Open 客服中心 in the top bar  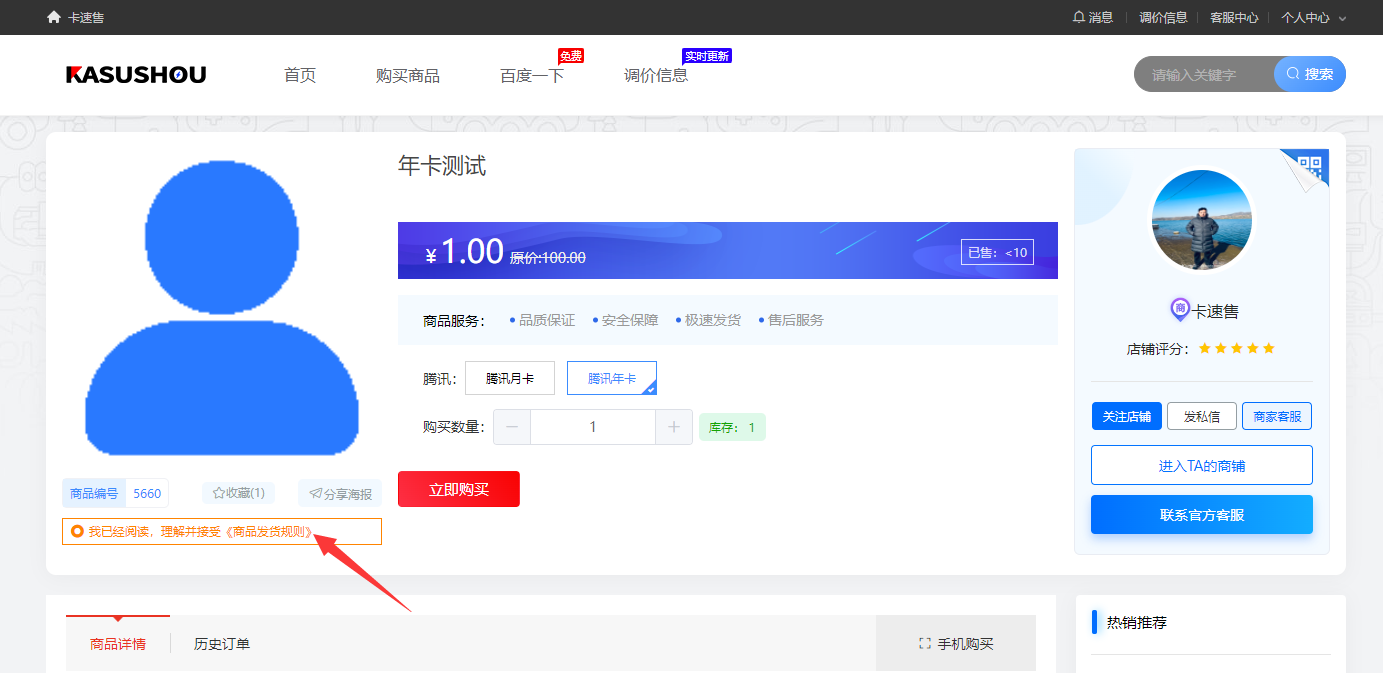tap(1234, 17)
